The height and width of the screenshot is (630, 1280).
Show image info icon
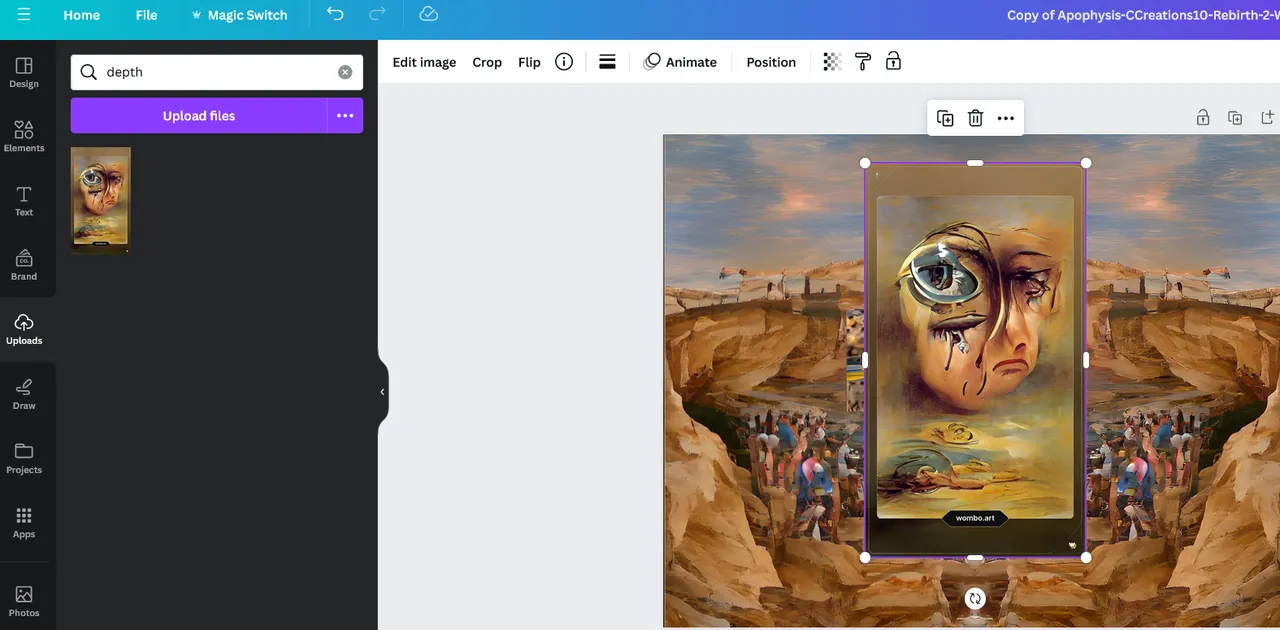[564, 62]
